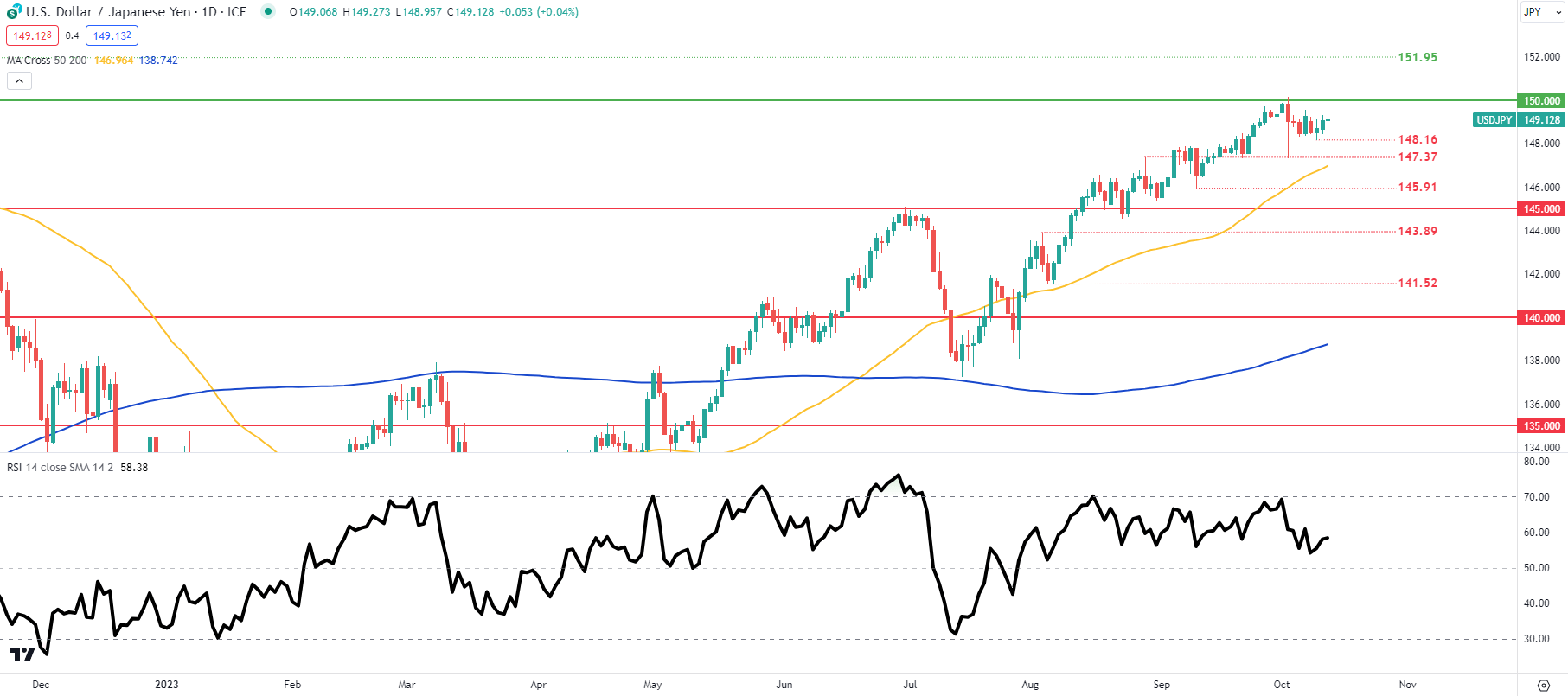1568x696 pixels.
Task: Click the 146.000 price scale value
Action: click(x=1542, y=188)
